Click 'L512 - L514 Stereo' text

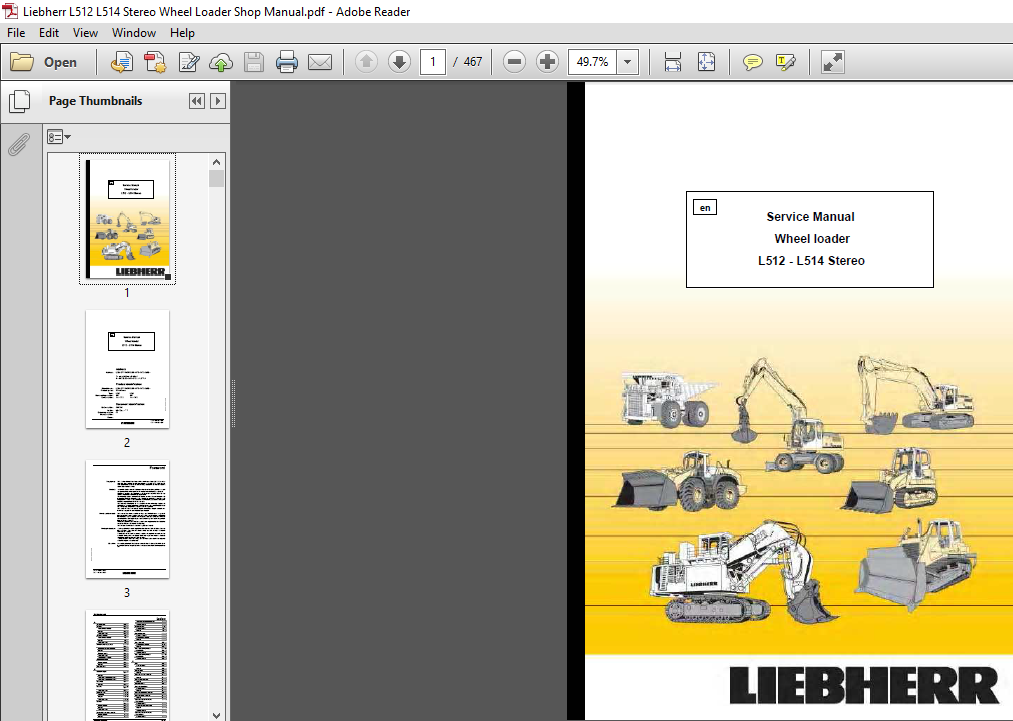coord(811,261)
